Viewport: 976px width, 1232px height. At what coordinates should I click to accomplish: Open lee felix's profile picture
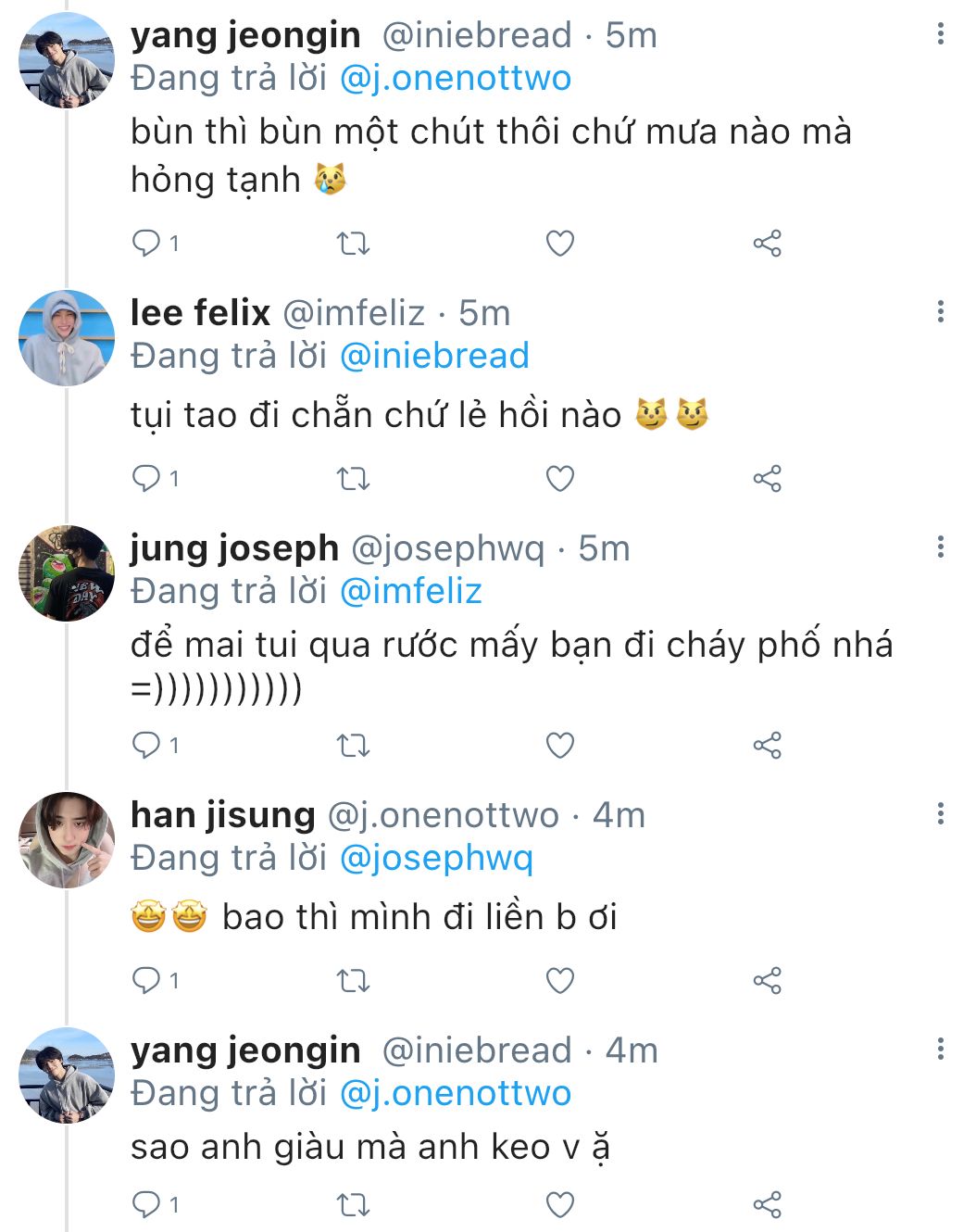click(66, 338)
